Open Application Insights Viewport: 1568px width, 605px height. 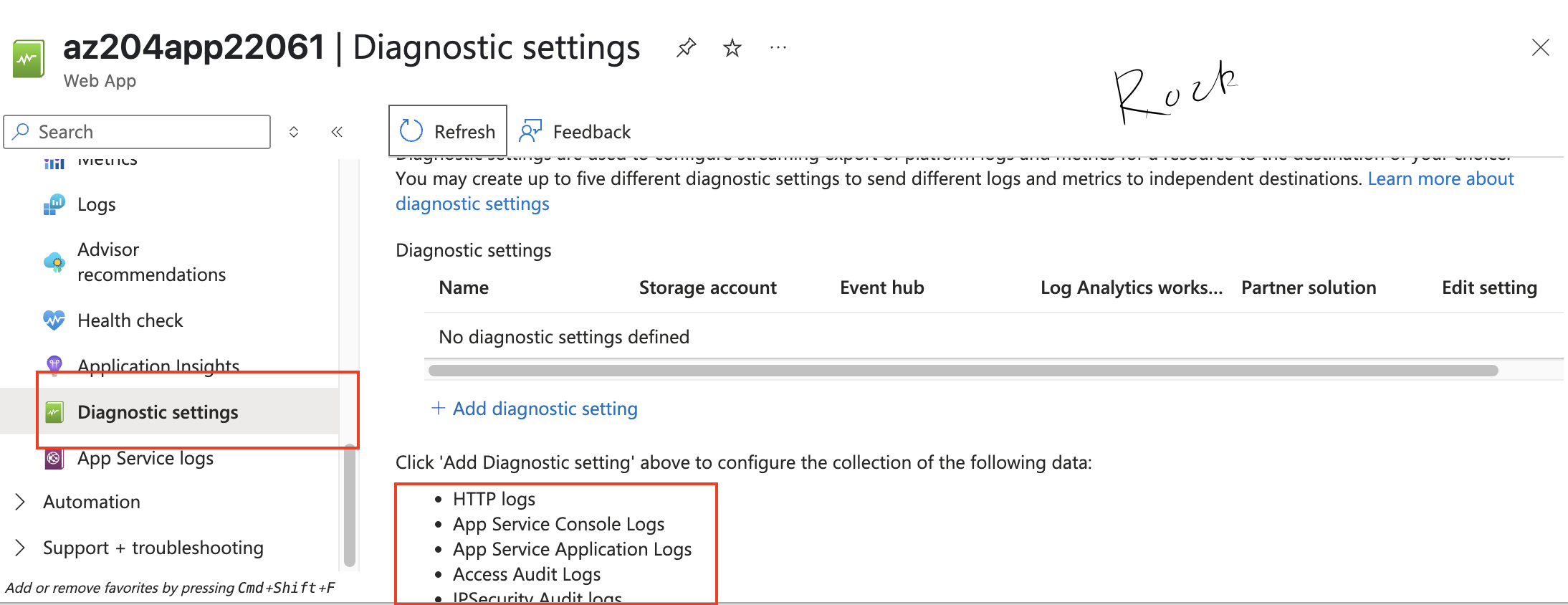tap(158, 366)
